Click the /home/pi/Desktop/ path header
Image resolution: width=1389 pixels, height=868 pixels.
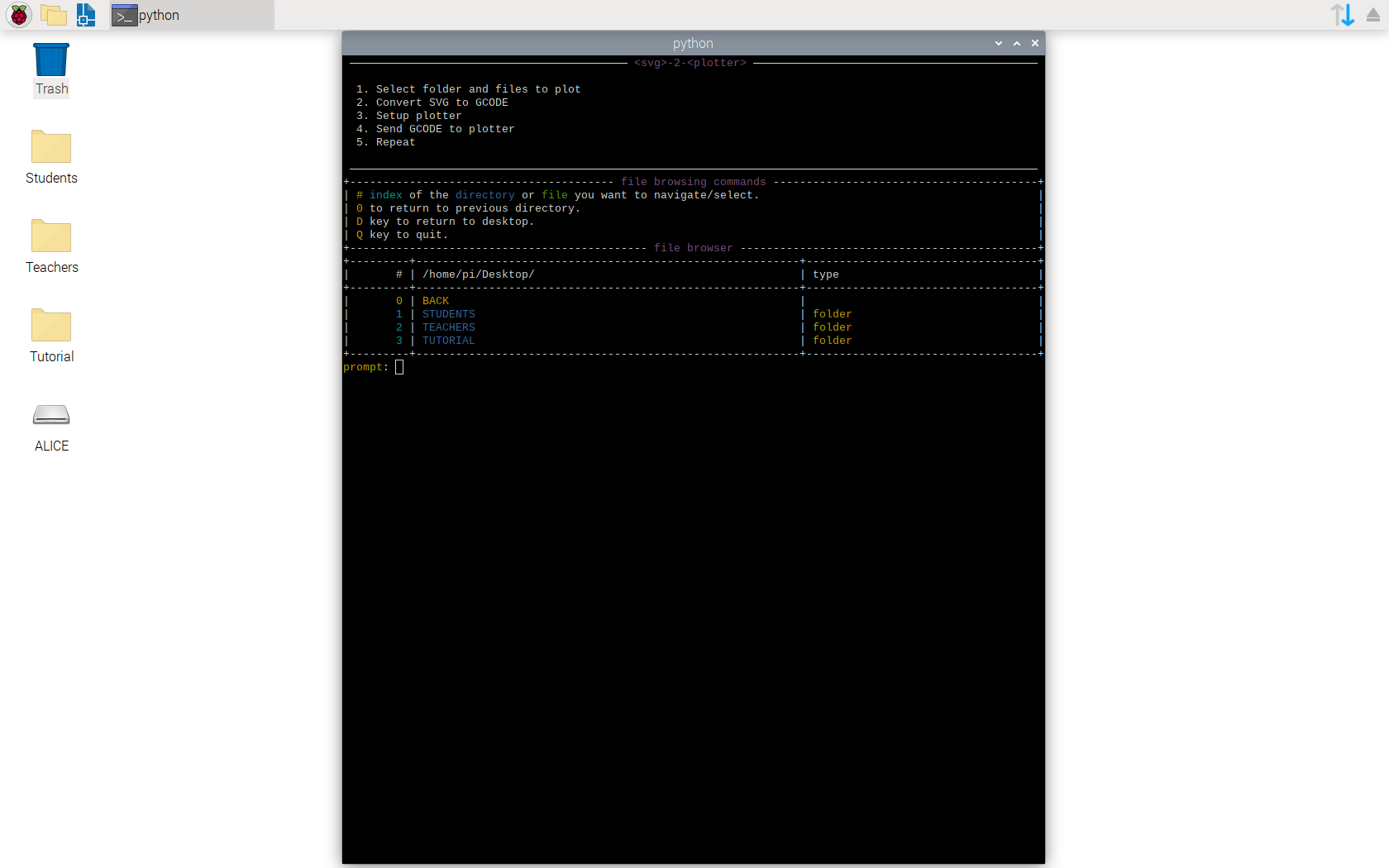point(479,274)
